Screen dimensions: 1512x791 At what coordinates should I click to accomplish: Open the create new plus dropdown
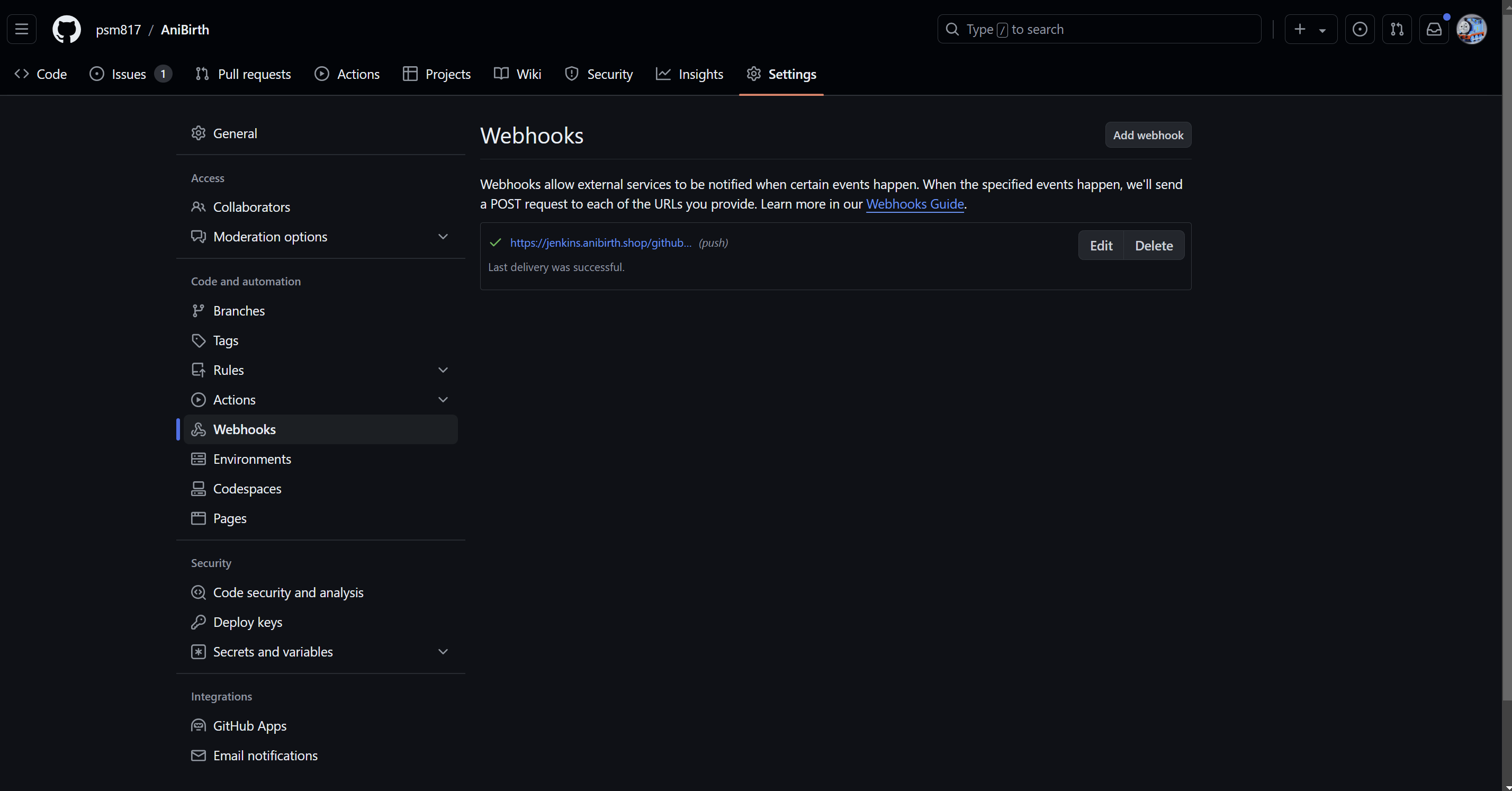[1310, 29]
